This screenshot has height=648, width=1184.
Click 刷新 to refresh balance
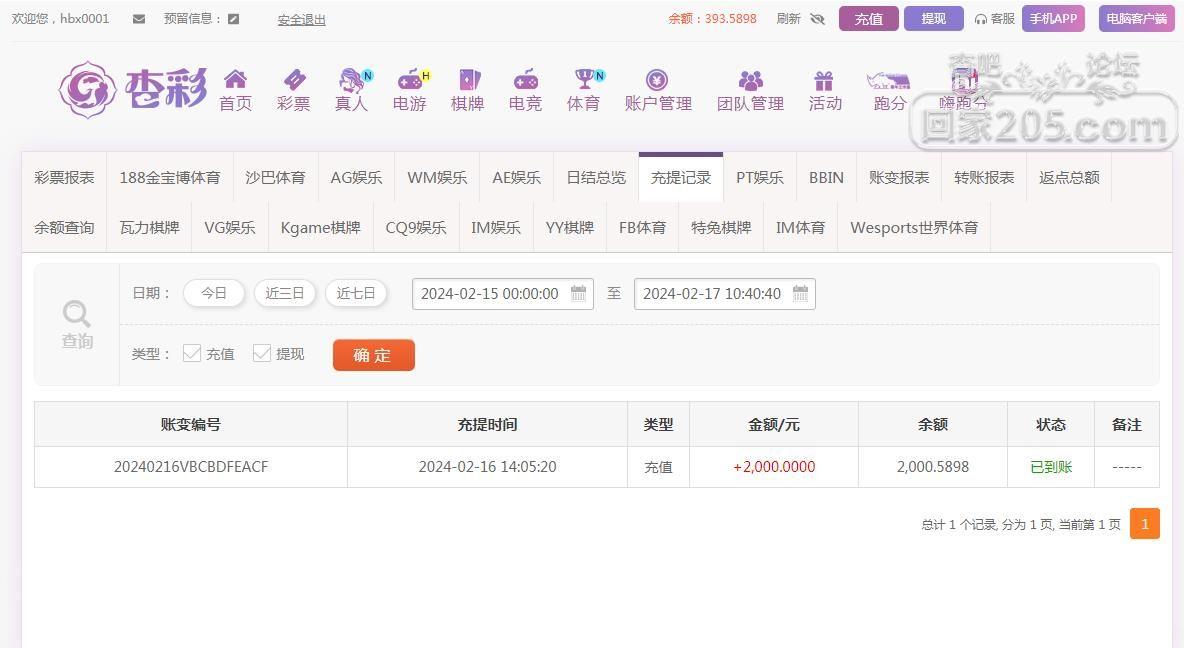(x=788, y=19)
